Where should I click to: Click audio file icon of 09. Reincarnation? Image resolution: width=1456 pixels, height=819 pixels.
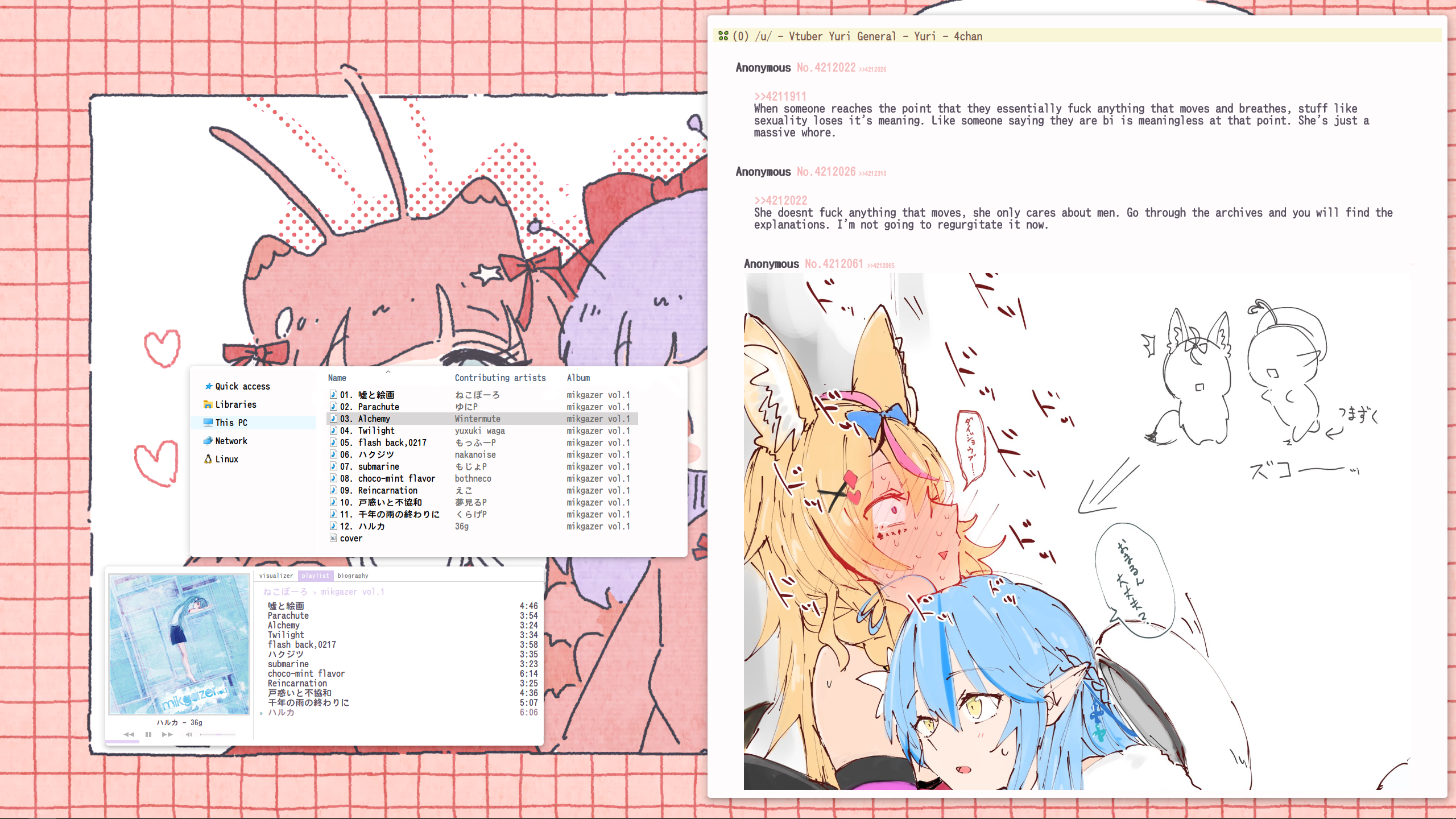coord(333,490)
